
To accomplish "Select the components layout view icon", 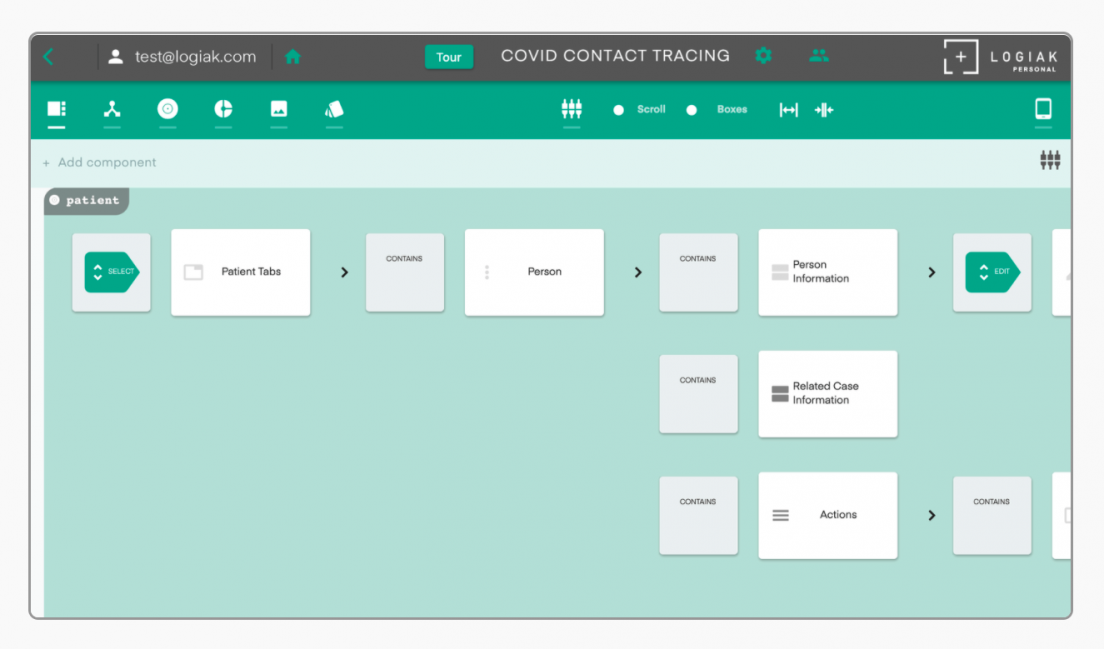I will [x=56, y=109].
